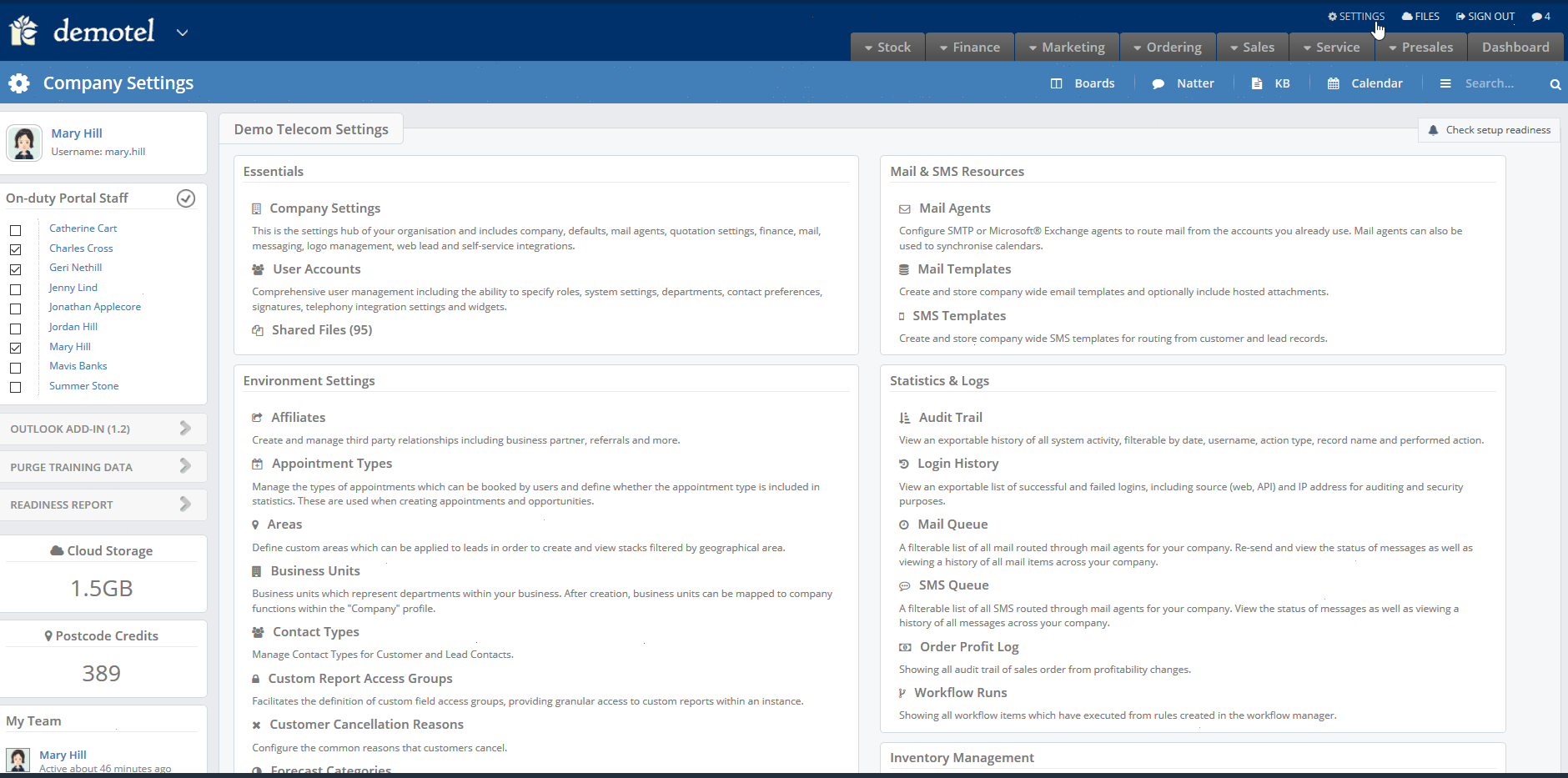This screenshot has height=778, width=1568.
Task: Click Mary Hill's profile avatar at top
Action: [24, 143]
